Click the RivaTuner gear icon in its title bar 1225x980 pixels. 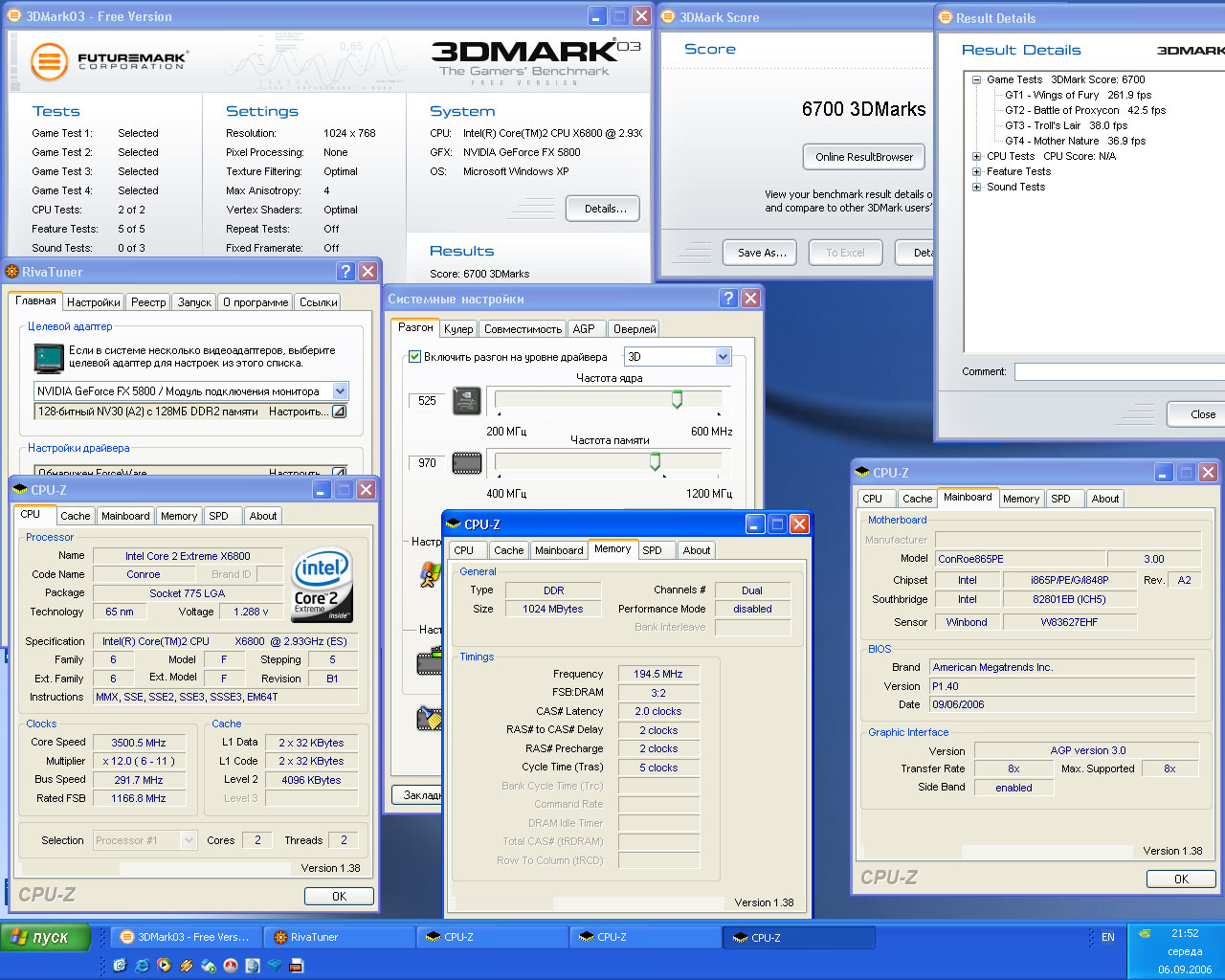(x=12, y=272)
